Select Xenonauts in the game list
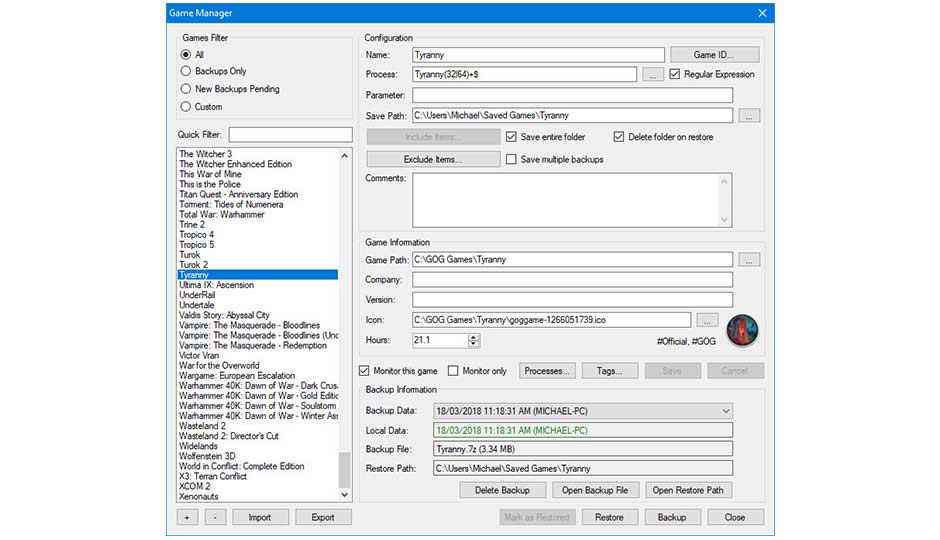This screenshot has height=540, width=940. click(x=198, y=496)
